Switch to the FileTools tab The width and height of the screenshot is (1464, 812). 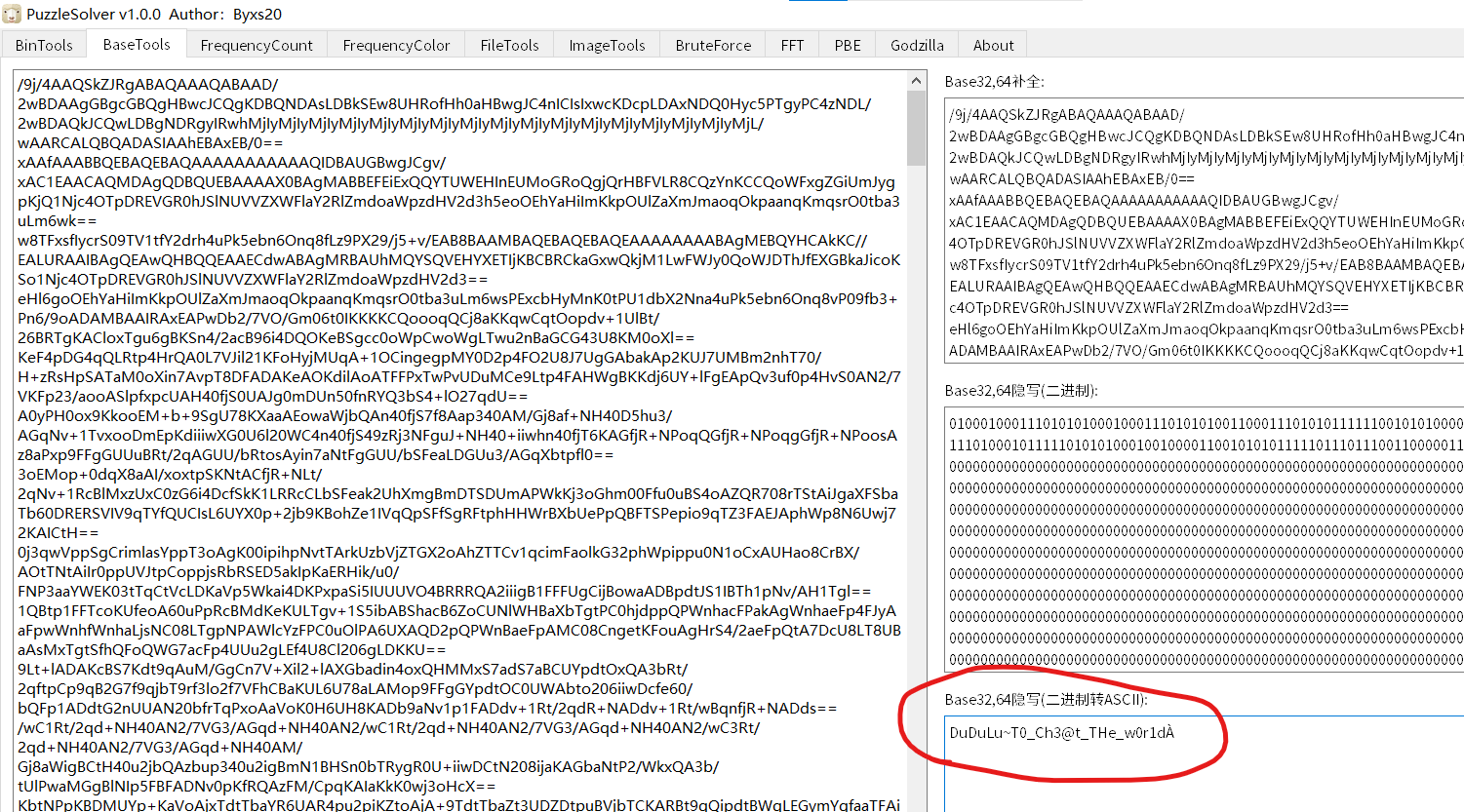coord(509,45)
